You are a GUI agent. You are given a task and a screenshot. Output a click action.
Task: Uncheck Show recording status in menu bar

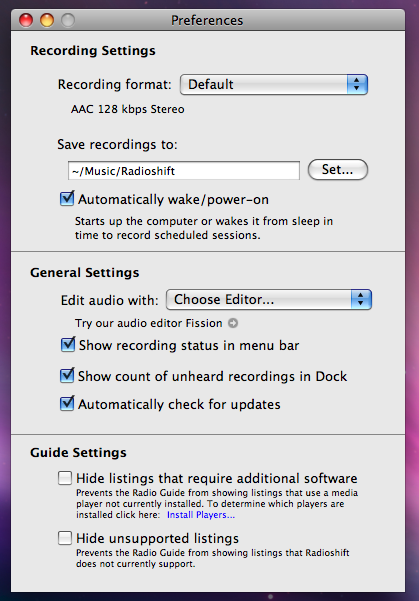coord(68,345)
